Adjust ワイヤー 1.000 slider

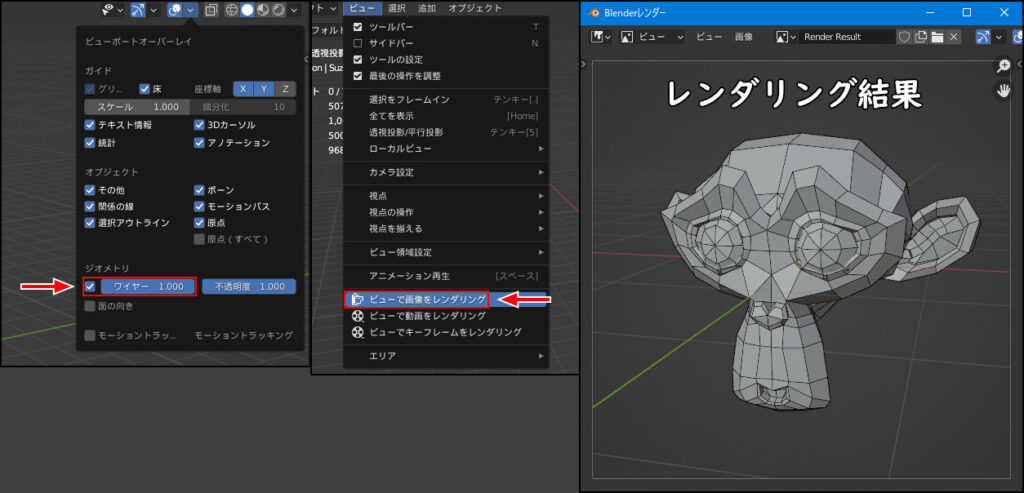pyautogui.click(x=148, y=286)
